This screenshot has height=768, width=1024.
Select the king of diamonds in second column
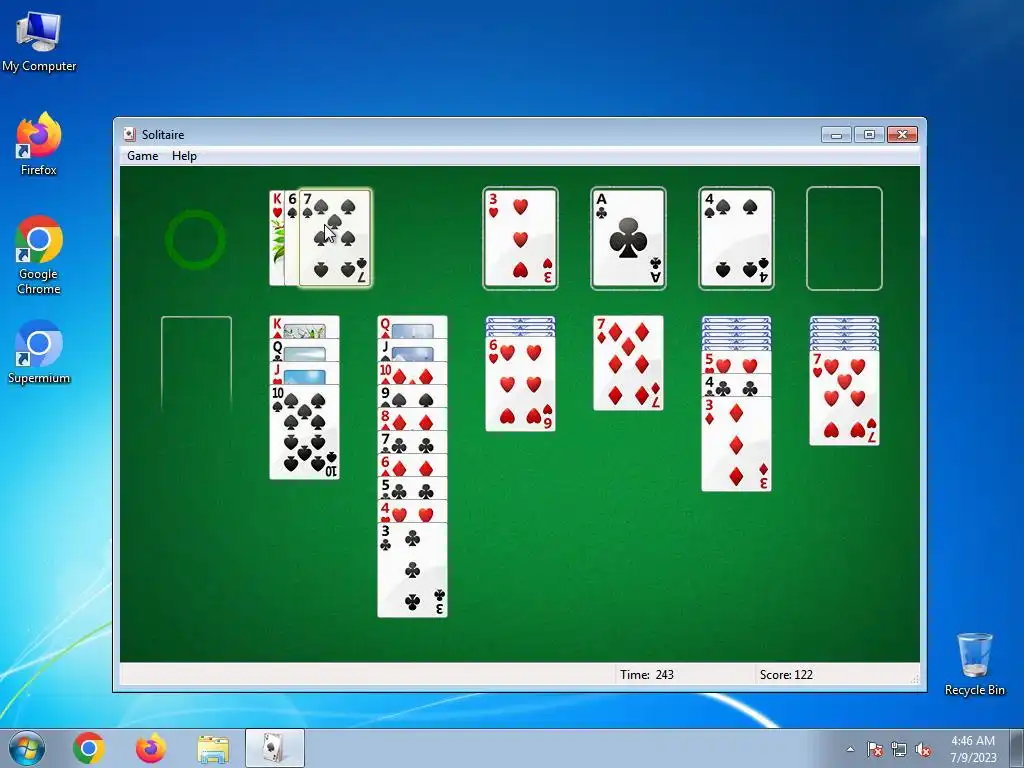pyautogui.click(x=304, y=327)
